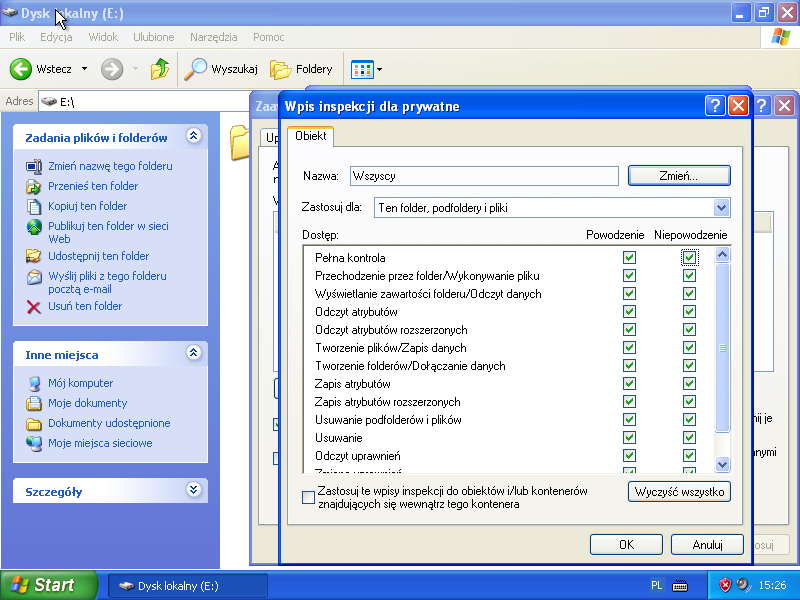Toggle the Foldery pane icon

click(x=281, y=69)
